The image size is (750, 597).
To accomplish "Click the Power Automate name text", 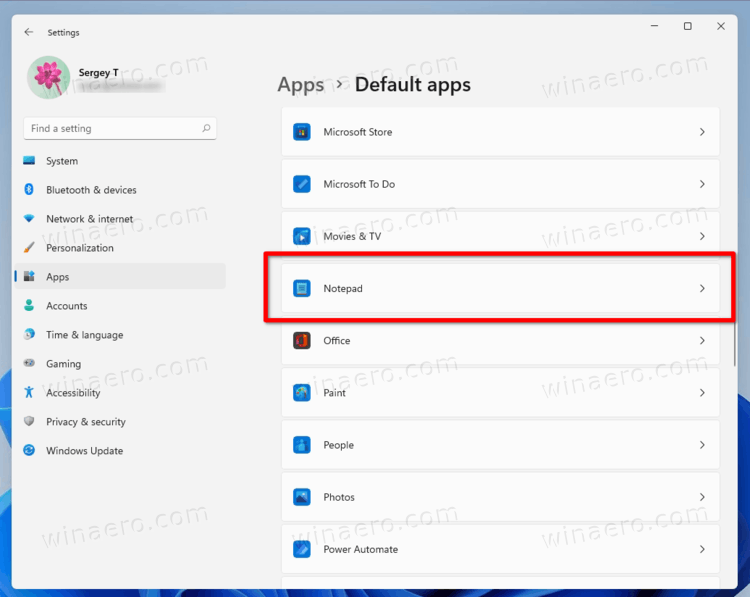I will coord(361,549).
